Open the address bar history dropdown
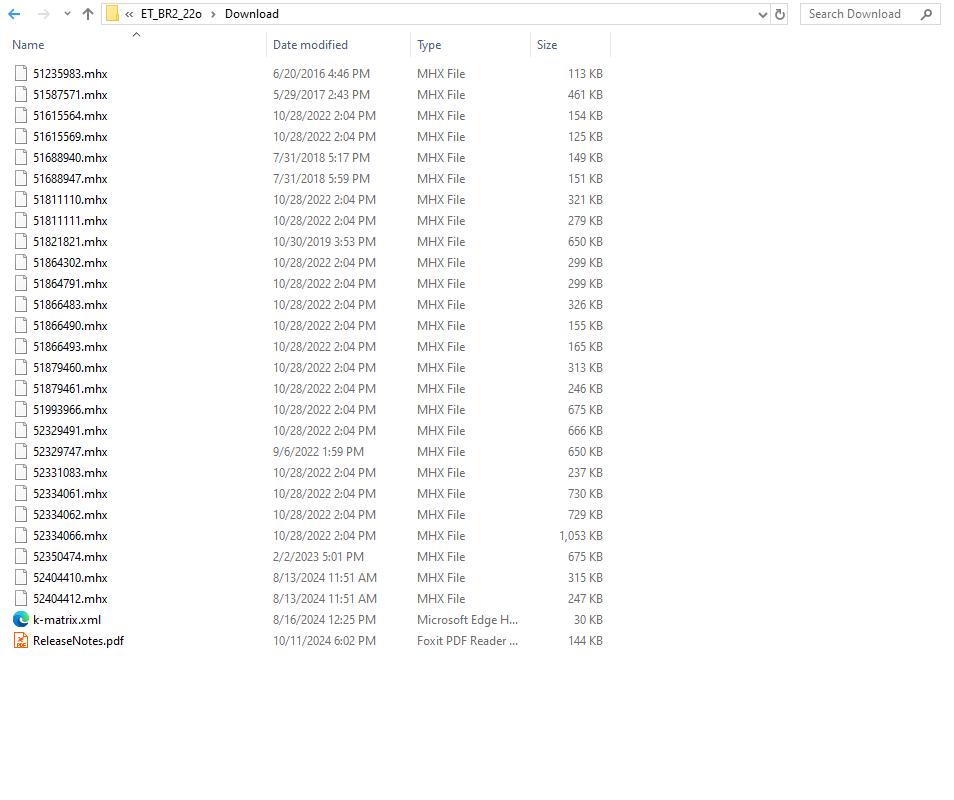The width and height of the screenshot is (954, 800). point(762,14)
